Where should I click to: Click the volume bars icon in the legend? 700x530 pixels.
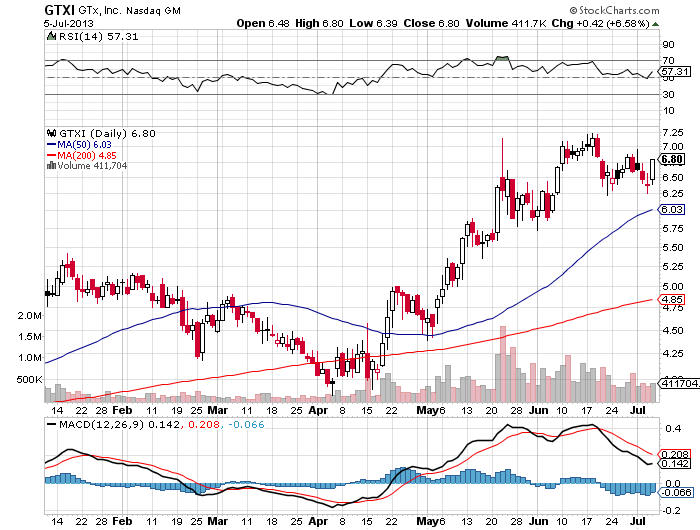click(52, 166)
